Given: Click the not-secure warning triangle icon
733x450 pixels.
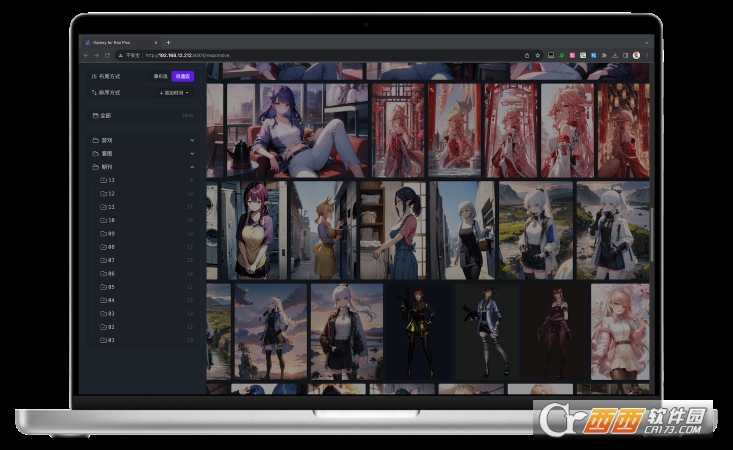Looking at the screenshot, I should 121,55.
